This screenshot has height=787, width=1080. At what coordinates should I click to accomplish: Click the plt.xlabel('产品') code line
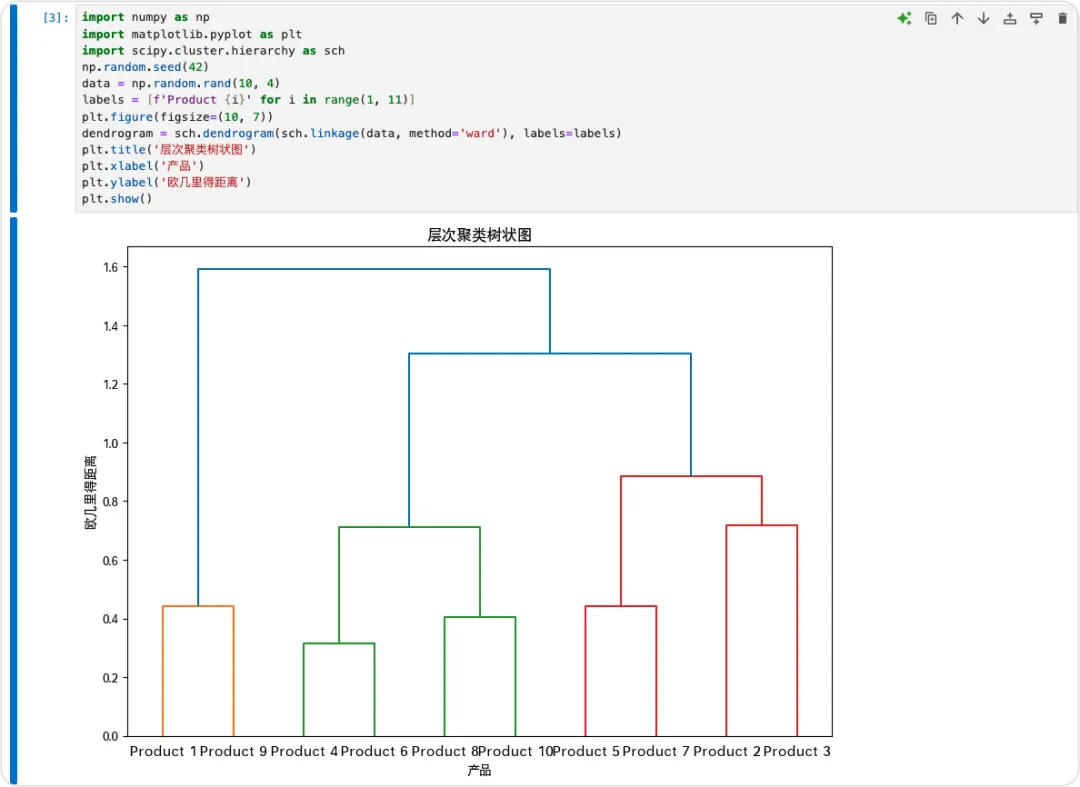[143, 166]
